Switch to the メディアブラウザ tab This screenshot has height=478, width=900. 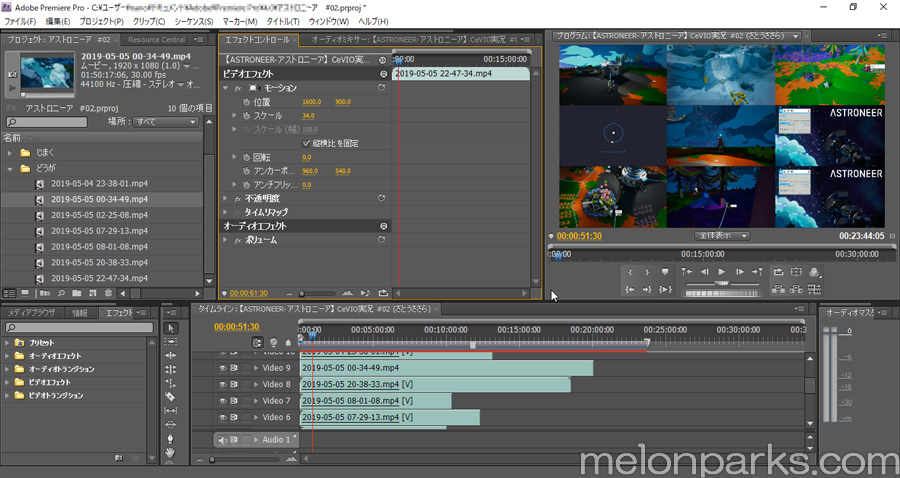click(31, 313)
